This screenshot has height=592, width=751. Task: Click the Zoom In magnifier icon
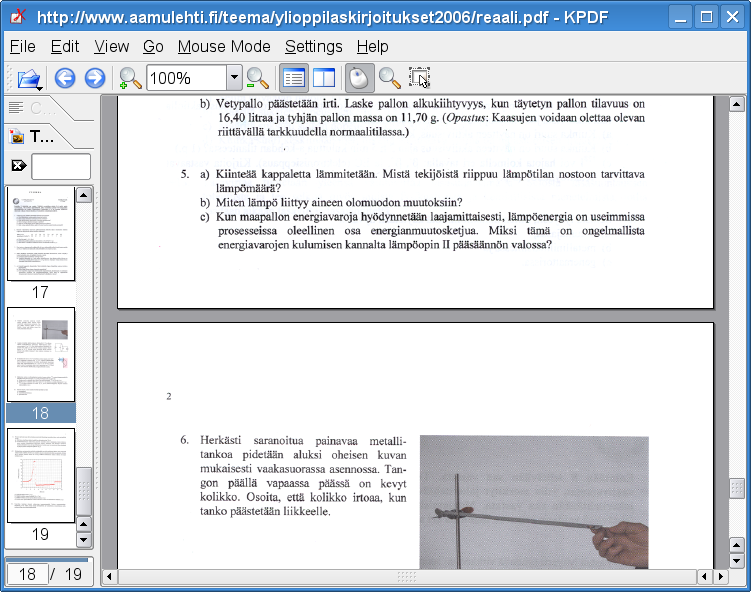(x=130, y=78)
